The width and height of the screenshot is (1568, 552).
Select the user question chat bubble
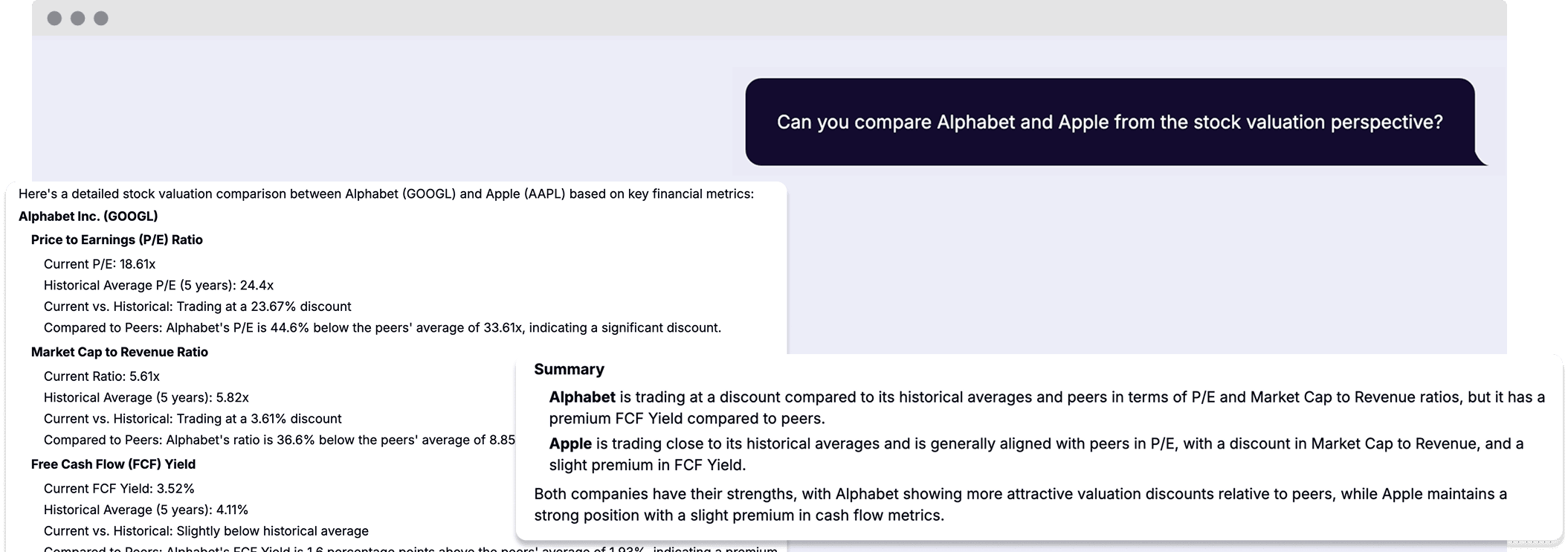click(1110, 122)
